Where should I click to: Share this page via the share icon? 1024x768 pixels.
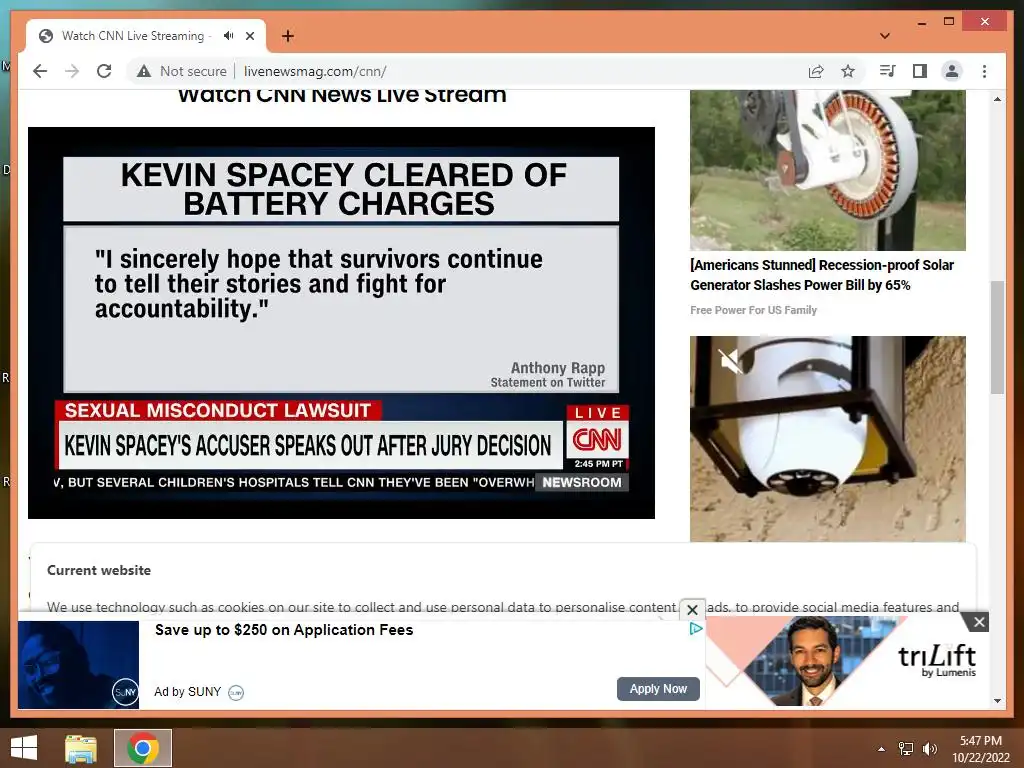[816, 71]
